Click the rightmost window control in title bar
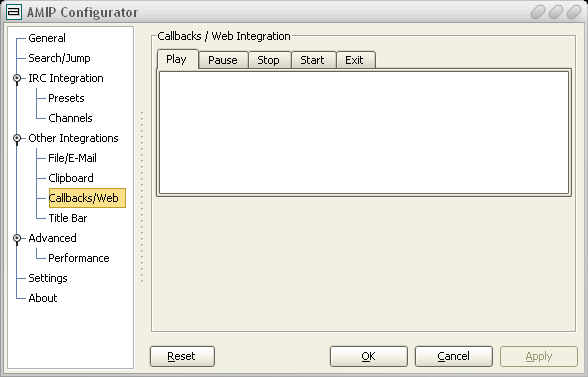This screenshot has height=377, width=588. 574,12
